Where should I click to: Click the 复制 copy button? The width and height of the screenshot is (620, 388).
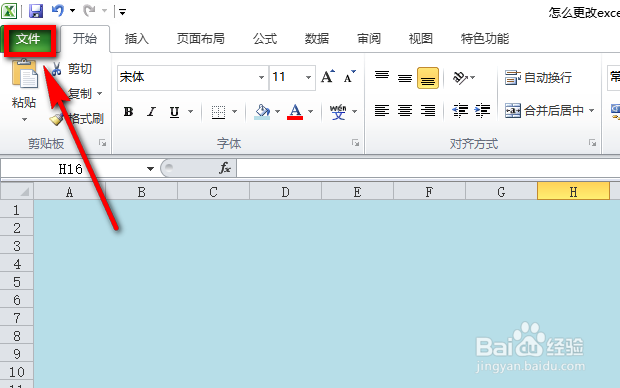coord(79,94)
